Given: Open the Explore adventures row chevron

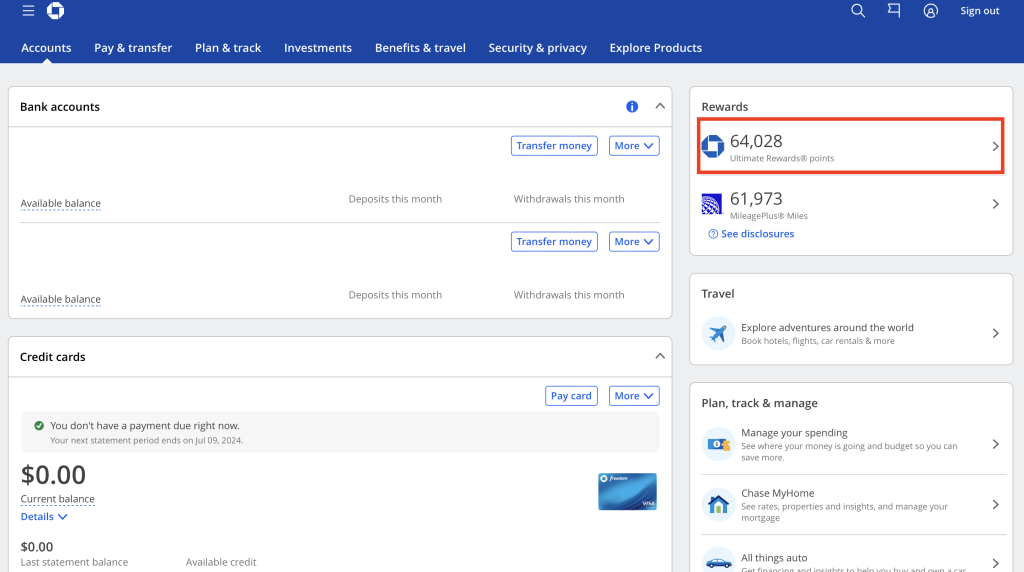Looking at the screenshot, I should pyautogui.click(x=995, y=334).
